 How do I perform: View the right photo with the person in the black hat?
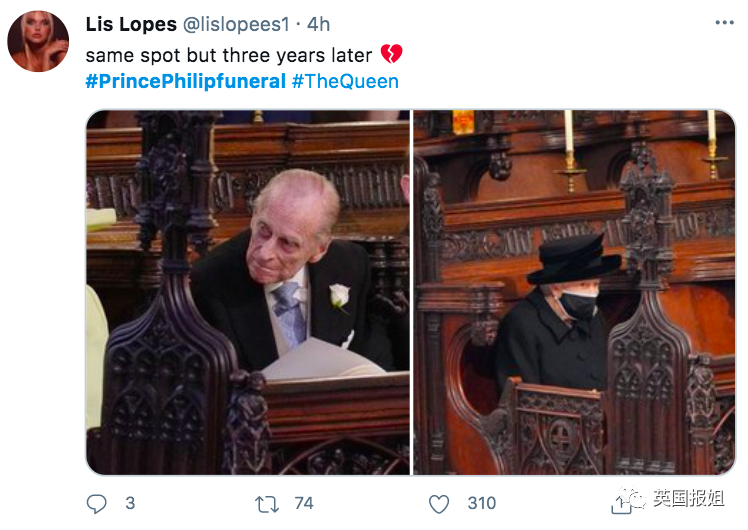(574, 292)
